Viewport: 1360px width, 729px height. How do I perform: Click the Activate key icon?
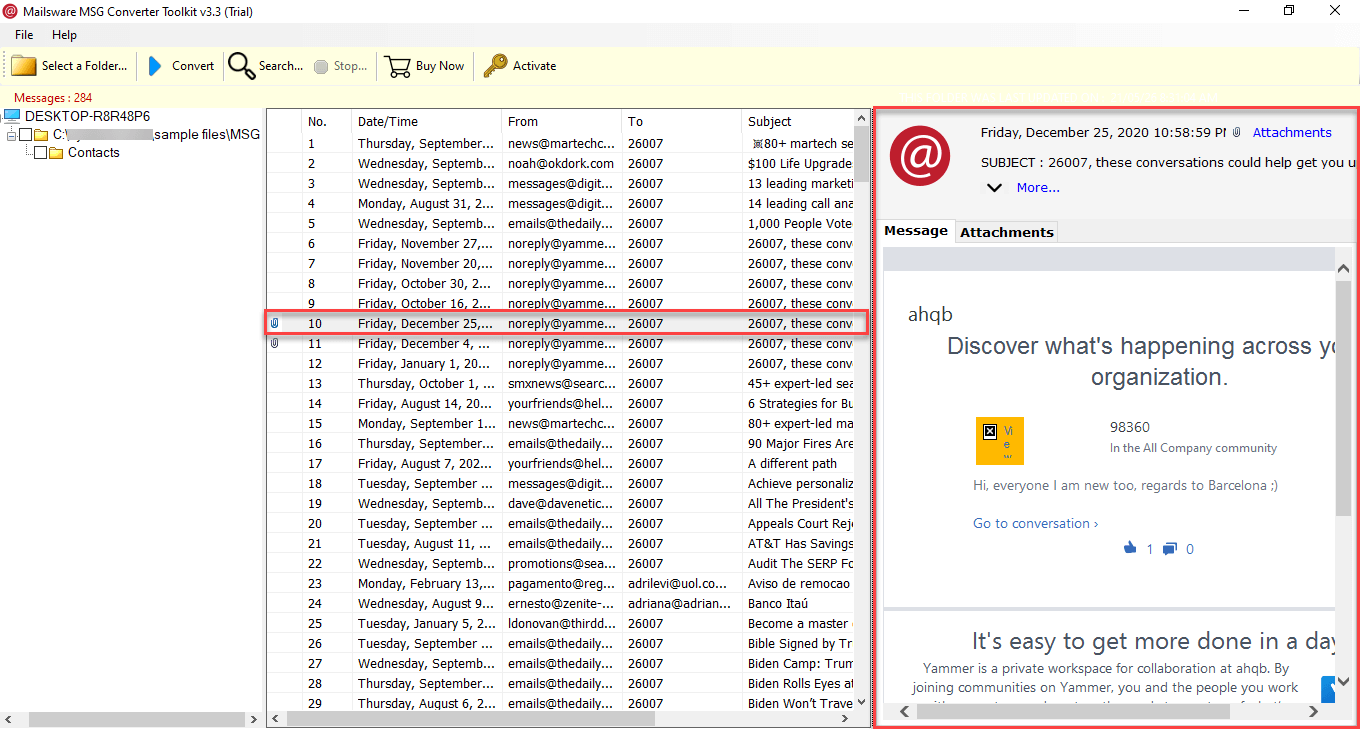click(495, 66)
